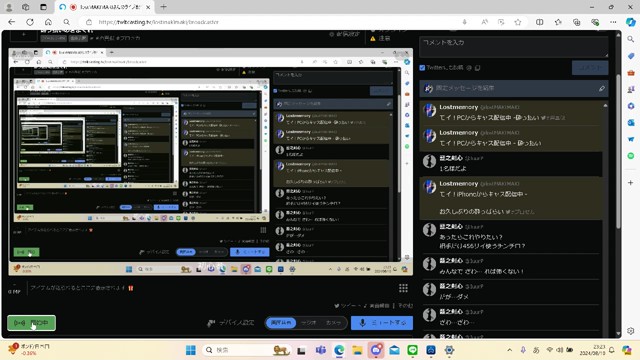Open the Edge settings and more menu
640x360 pixels.
[x=613, y=22]
